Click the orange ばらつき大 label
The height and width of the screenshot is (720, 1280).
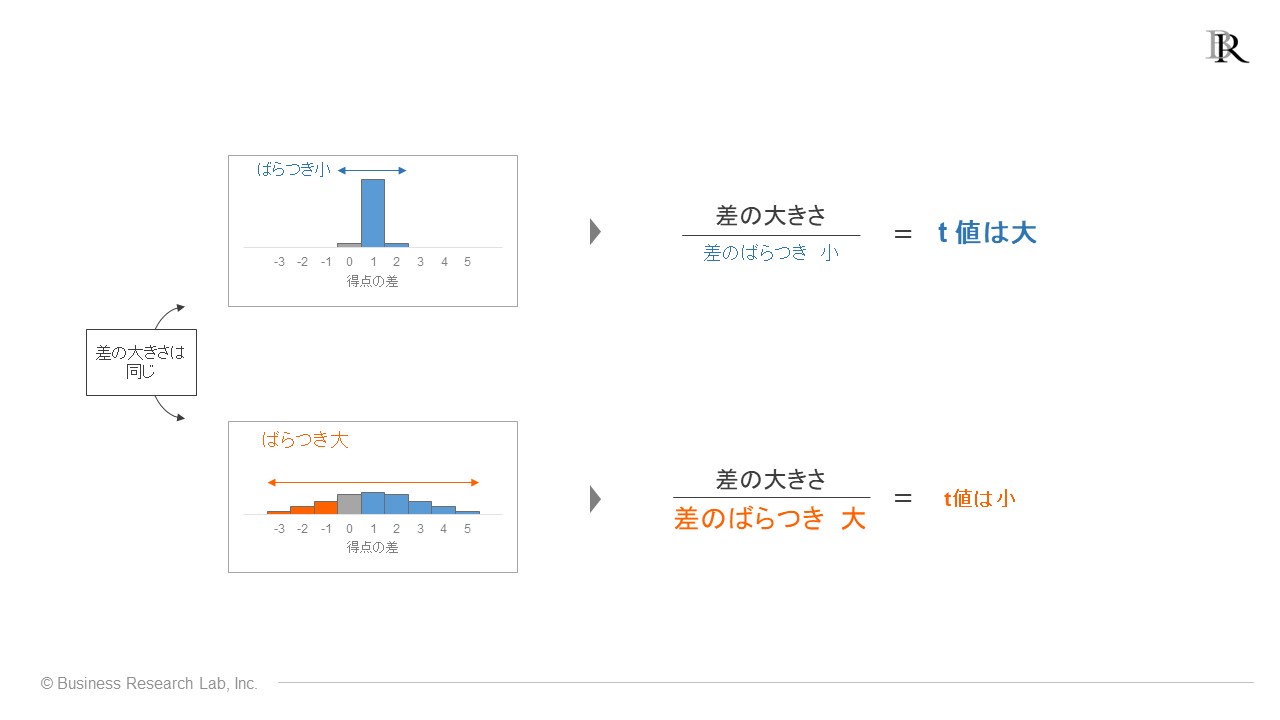tap(305, 439)
